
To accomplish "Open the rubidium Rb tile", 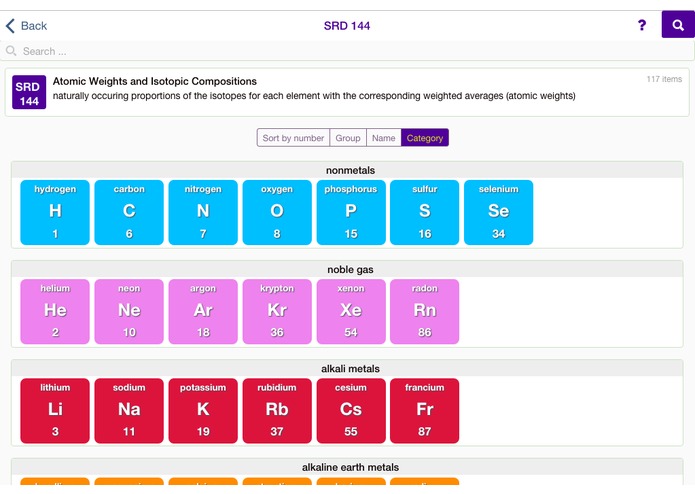I will [277, 411].
